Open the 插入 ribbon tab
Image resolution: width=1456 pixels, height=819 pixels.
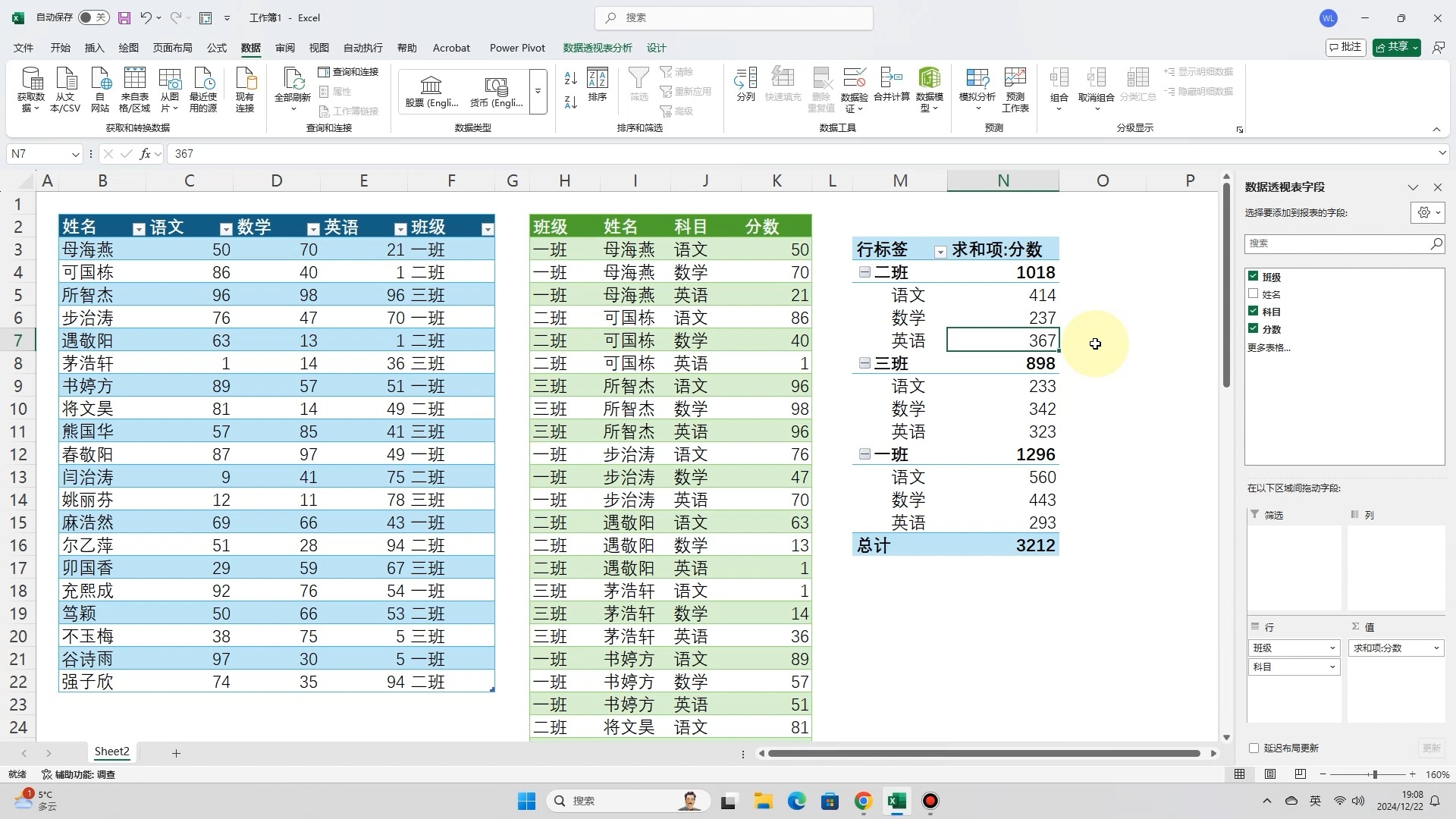tap(93, 47)
